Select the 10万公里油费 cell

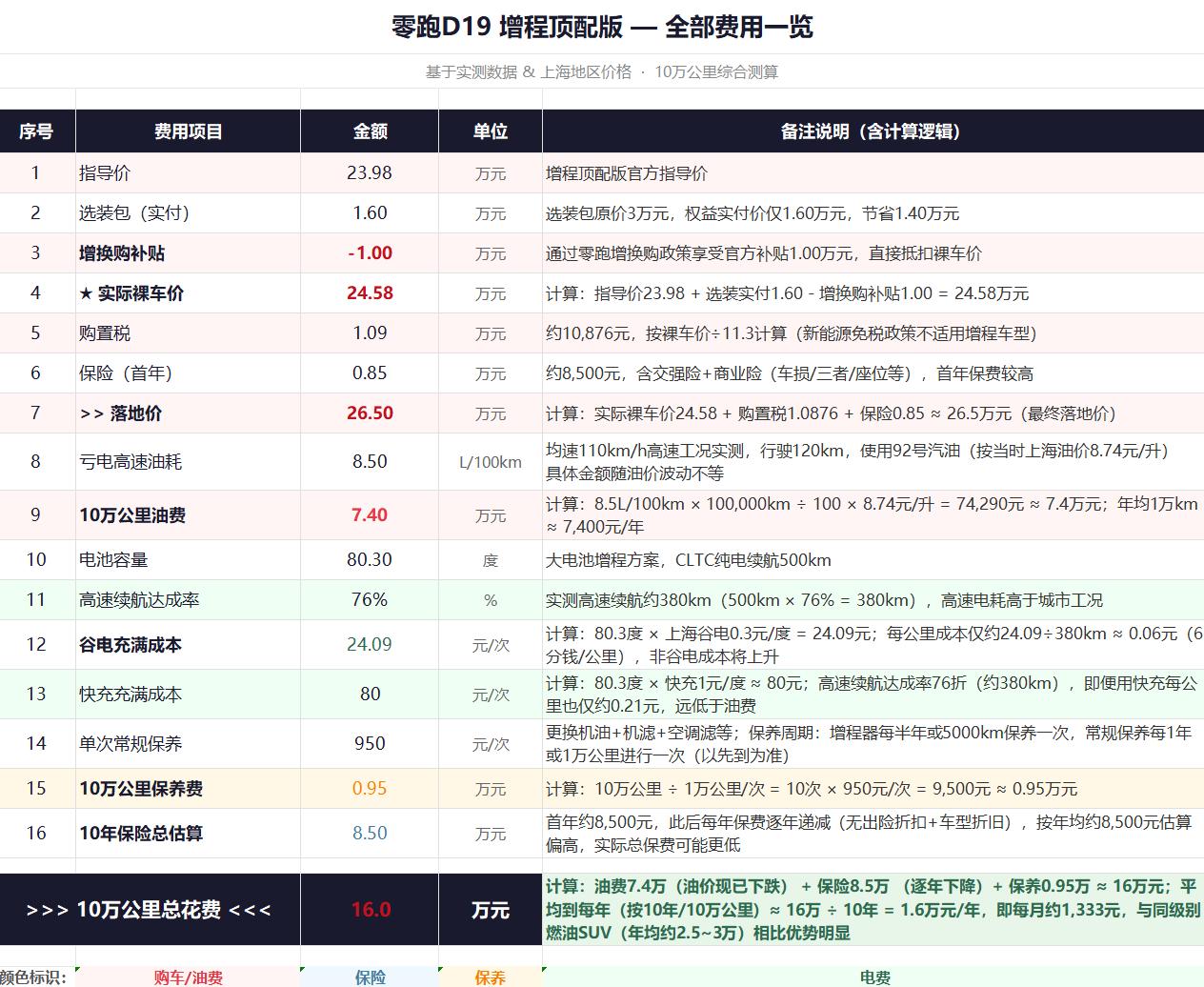click(188, 515)
